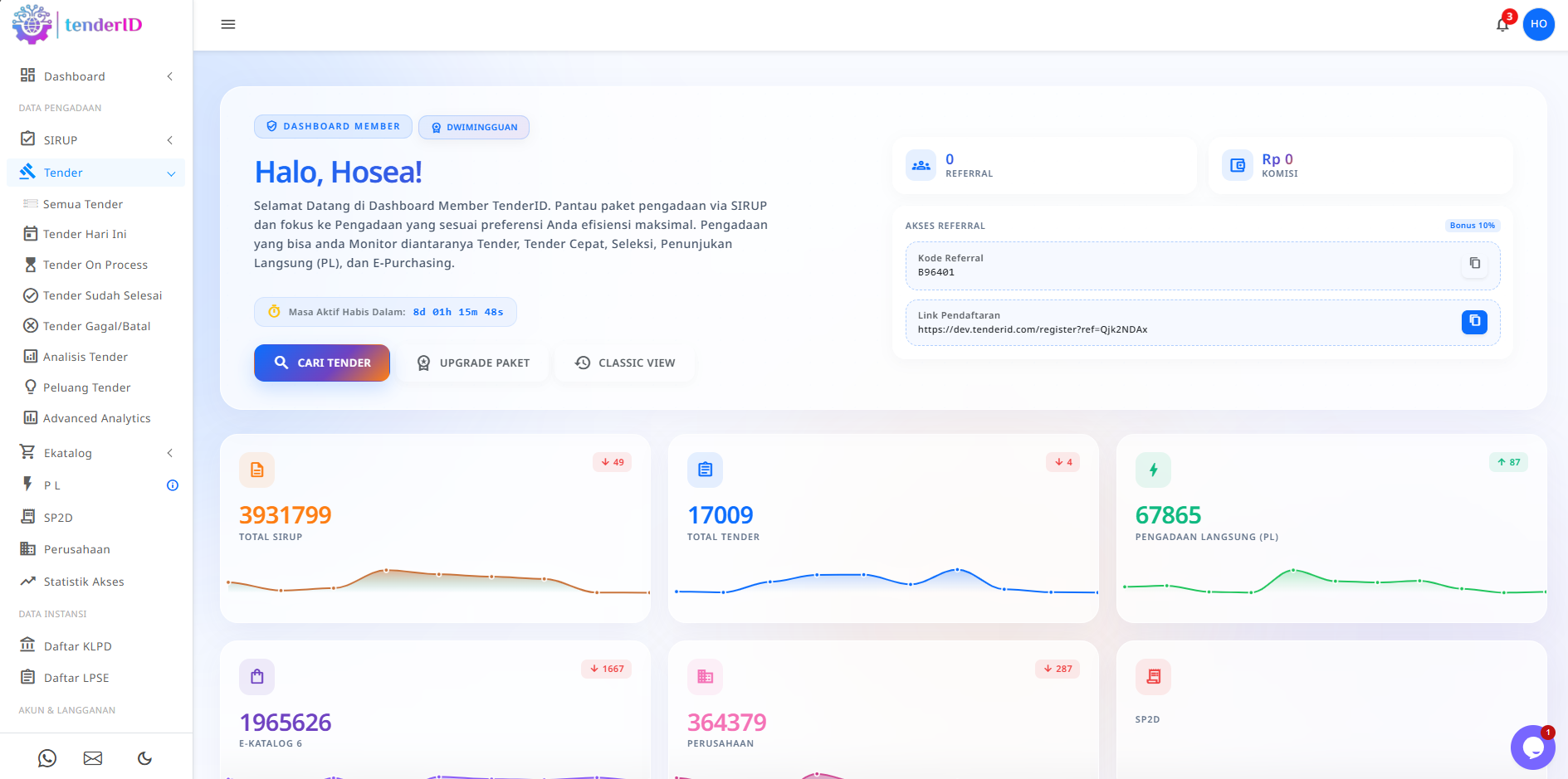
Task: Click the 3931799 Total SIRUP value
Action: [286, 515]
